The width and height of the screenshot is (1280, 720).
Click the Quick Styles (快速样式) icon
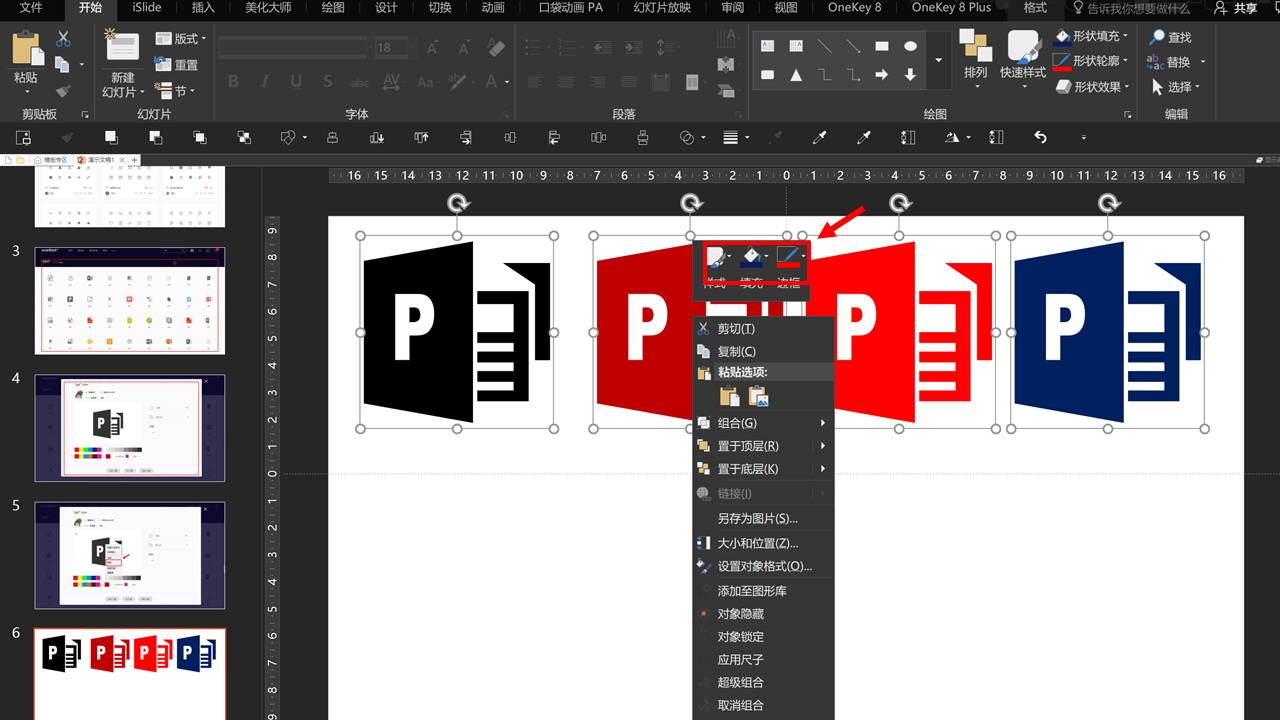[x=1023, y=47]
